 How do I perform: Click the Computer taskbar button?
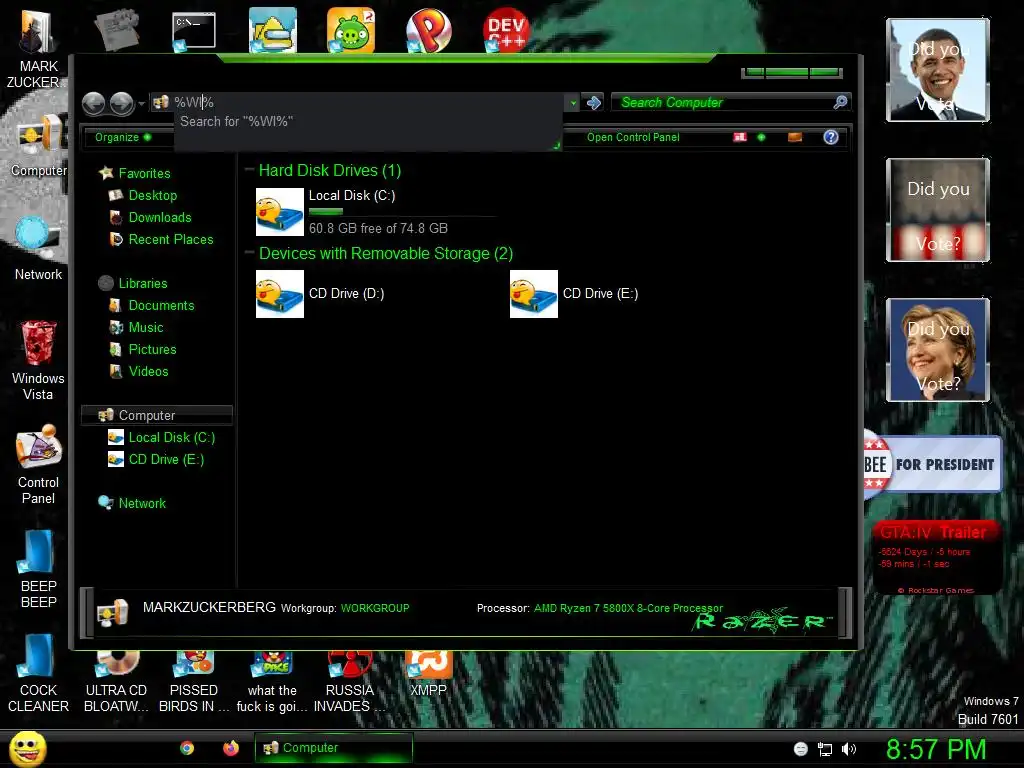coord(334,748)
